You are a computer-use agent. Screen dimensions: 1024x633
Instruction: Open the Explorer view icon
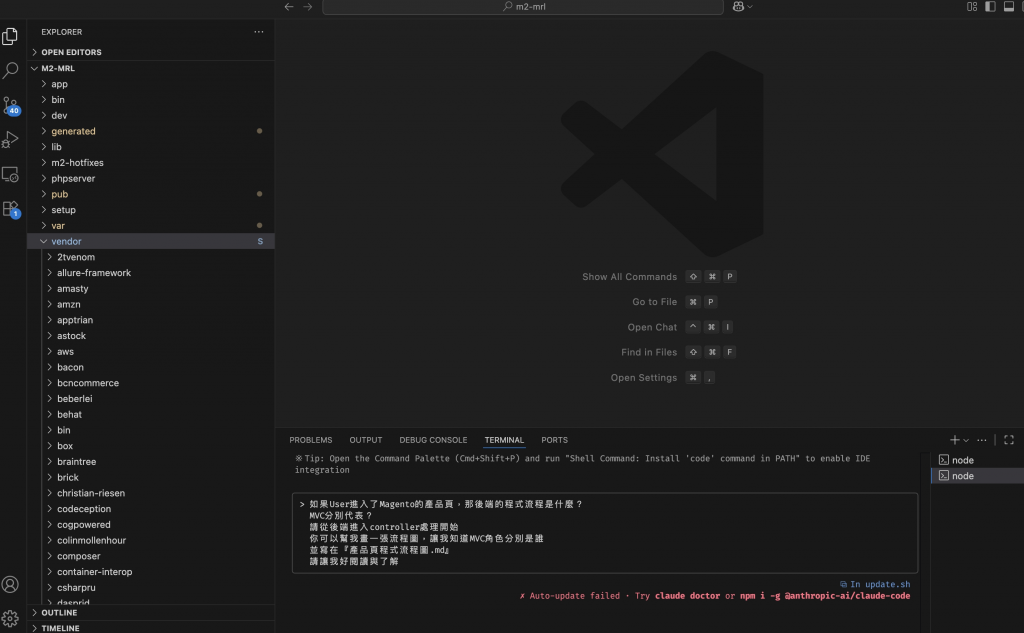10,37
